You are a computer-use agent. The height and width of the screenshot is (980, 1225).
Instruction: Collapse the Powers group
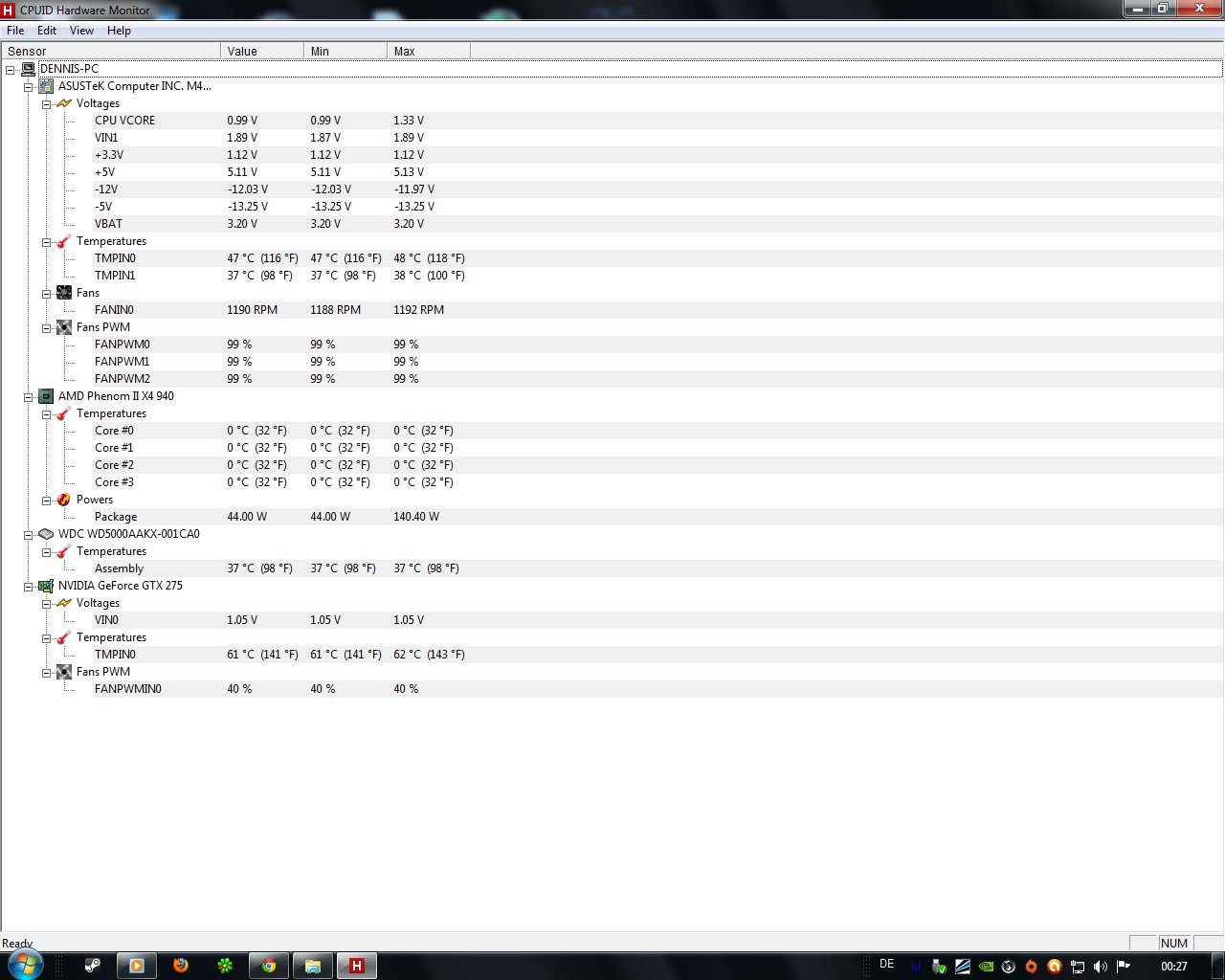point(46,500)
